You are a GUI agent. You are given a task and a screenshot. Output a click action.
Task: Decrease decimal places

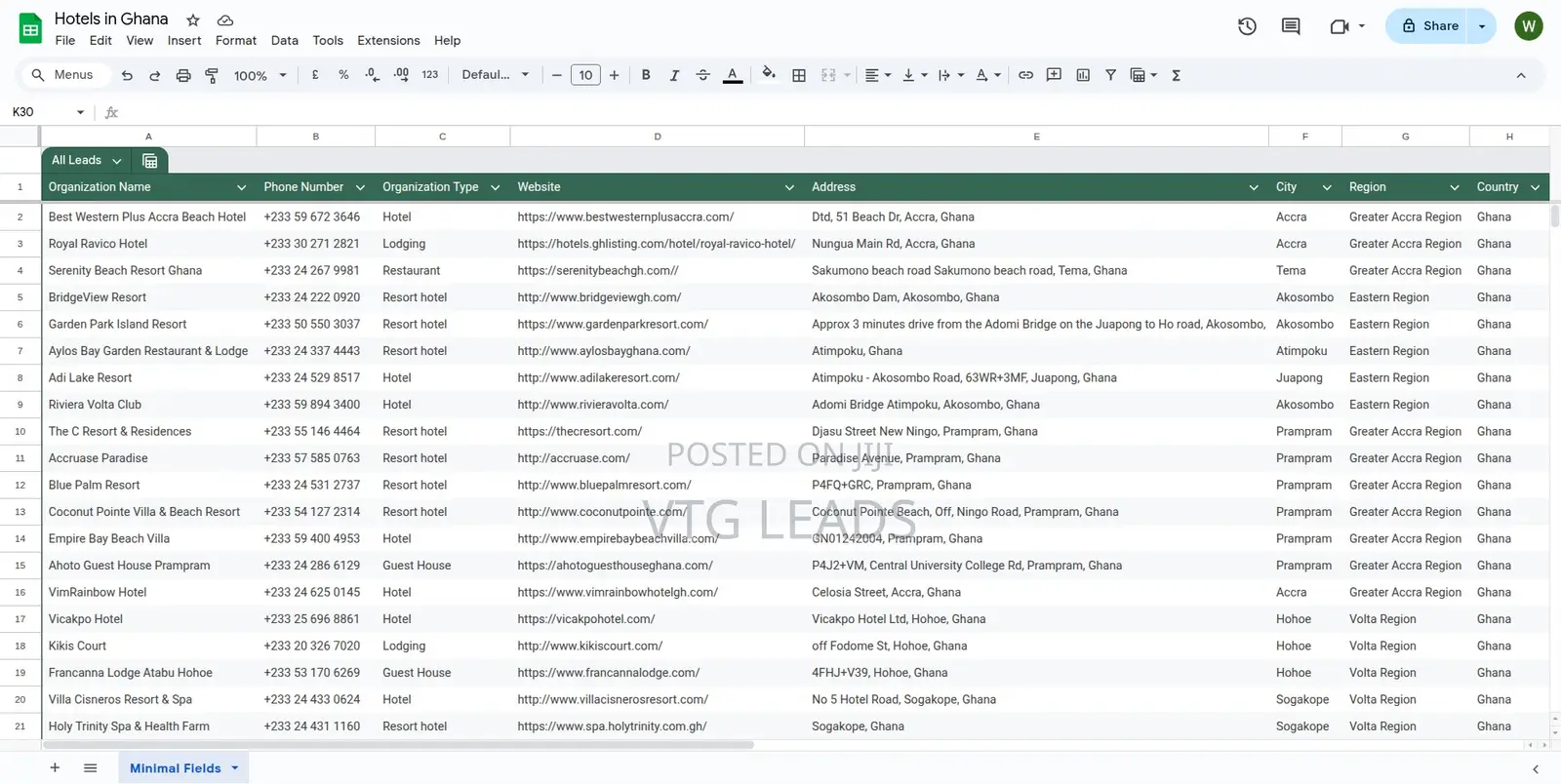372,75
